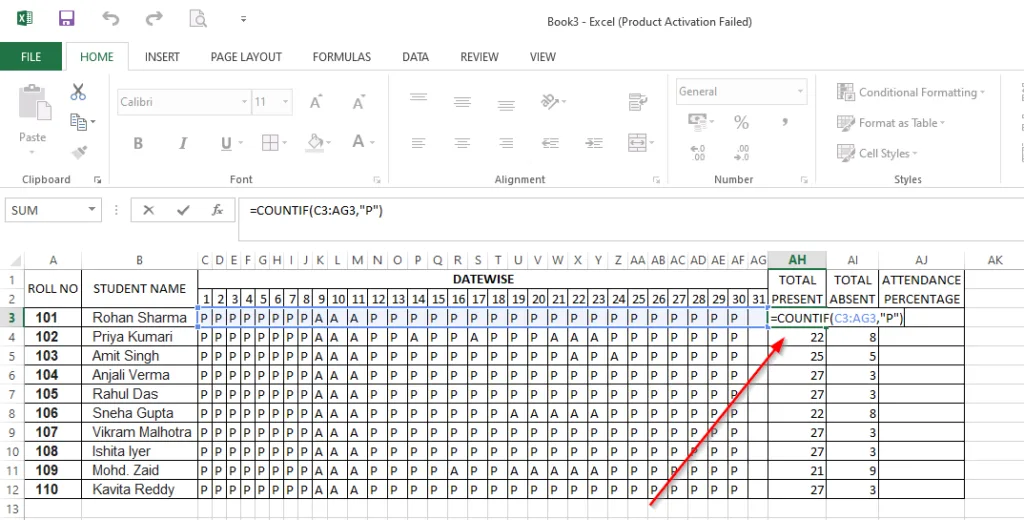Apply Percent Style format
Image resolution: width=1024 pixels, height=520 pixels.
pos(741,122)
